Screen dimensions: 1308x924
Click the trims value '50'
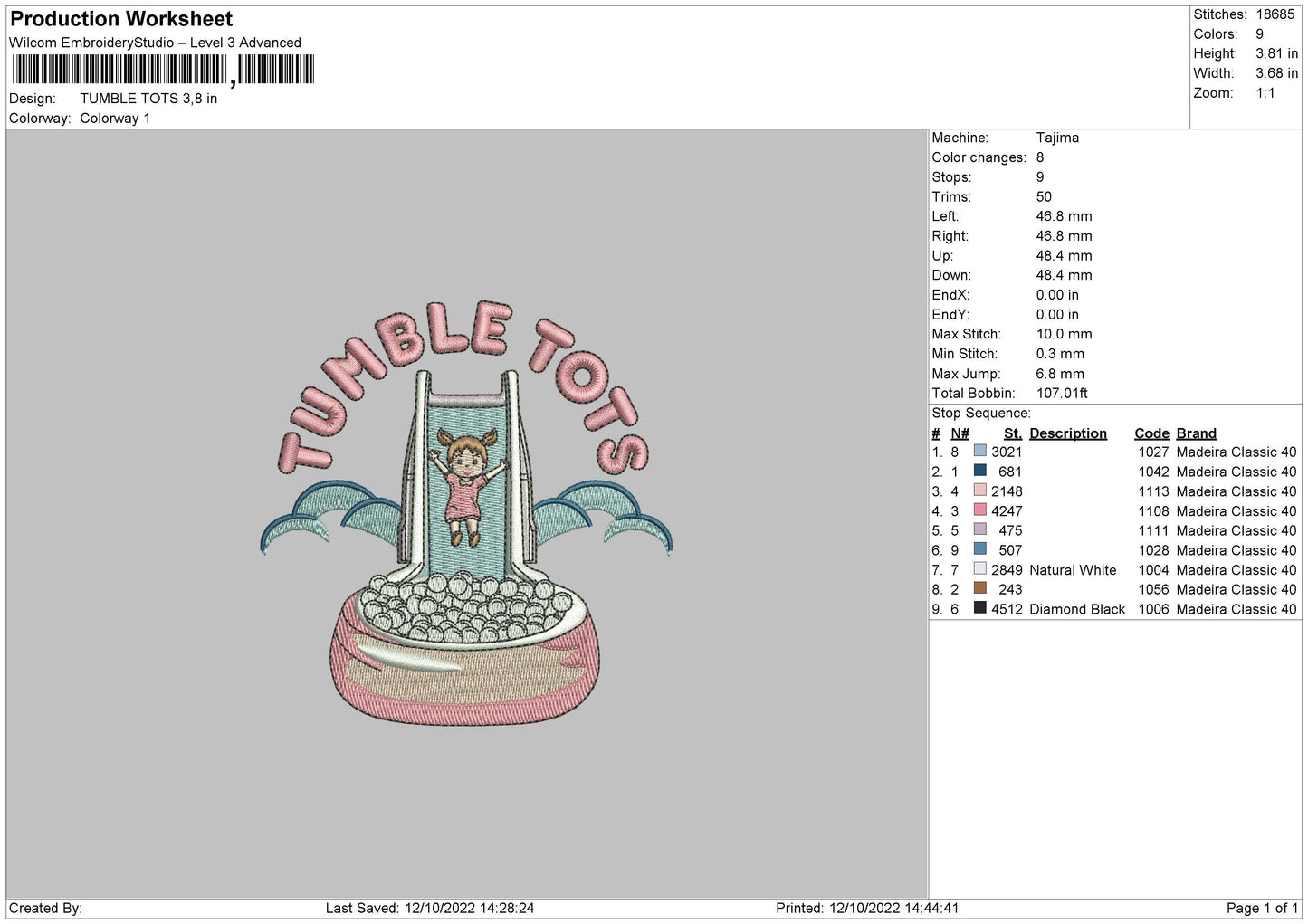(x=1044, y=196)
